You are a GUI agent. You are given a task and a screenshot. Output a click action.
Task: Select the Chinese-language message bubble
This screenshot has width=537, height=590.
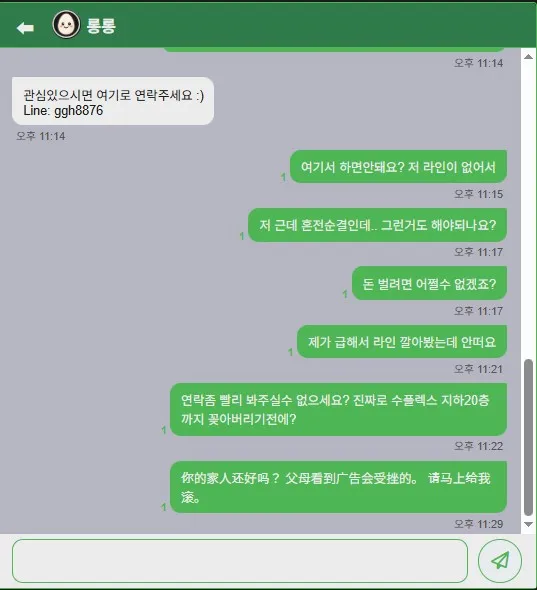(338, 487)
